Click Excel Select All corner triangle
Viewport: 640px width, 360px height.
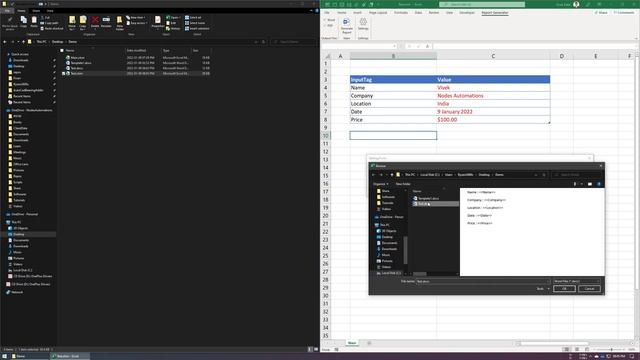pyautogui.click(x=327, y=56)
